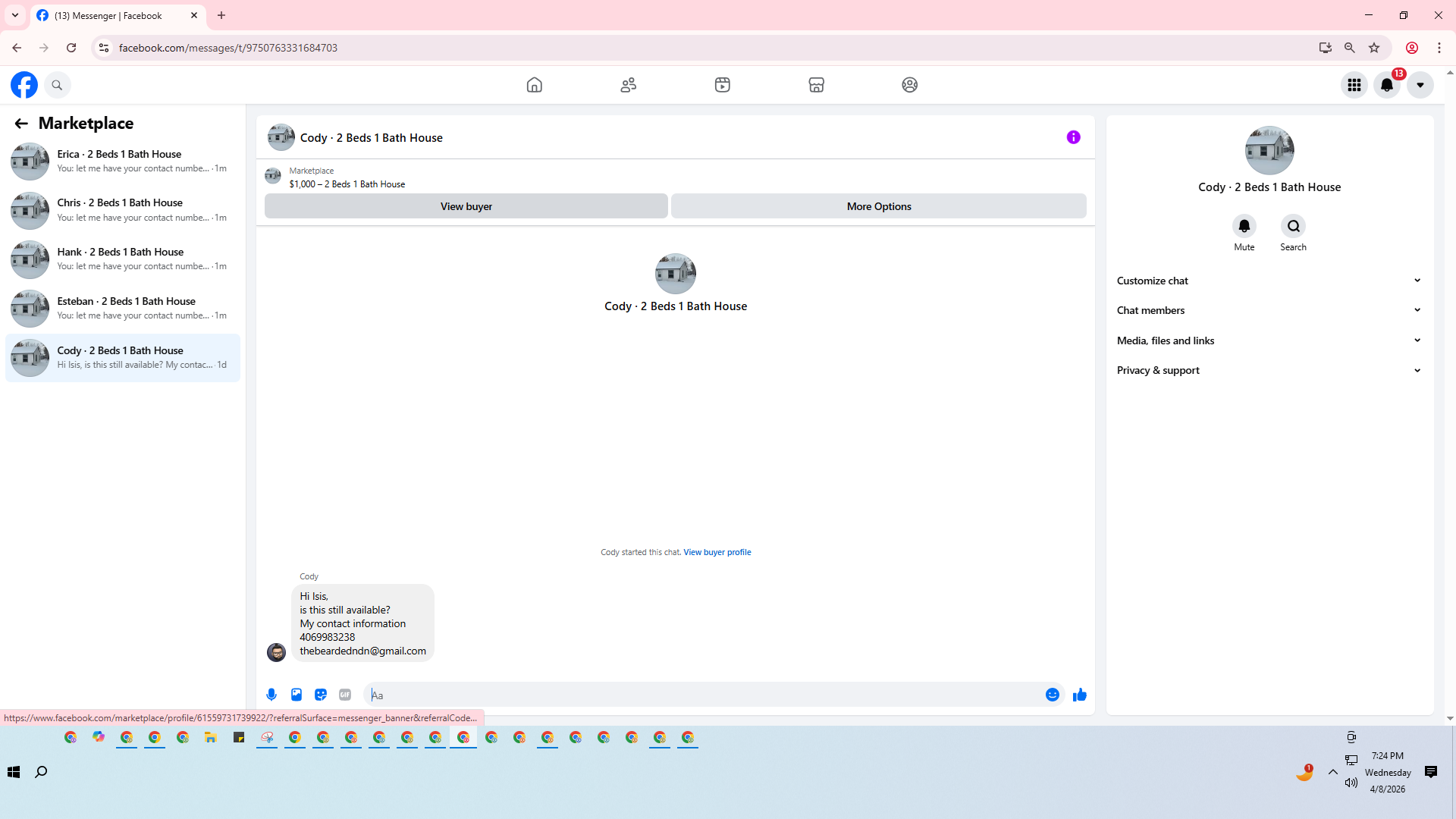Open emoji picker in message box

1053,695
